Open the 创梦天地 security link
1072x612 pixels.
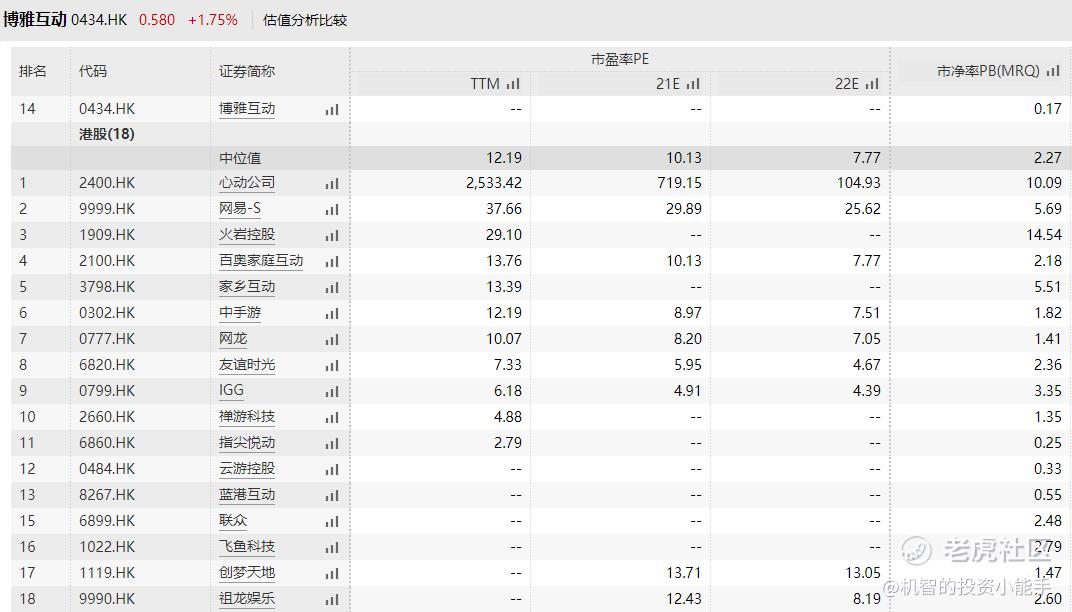(247, 572)
